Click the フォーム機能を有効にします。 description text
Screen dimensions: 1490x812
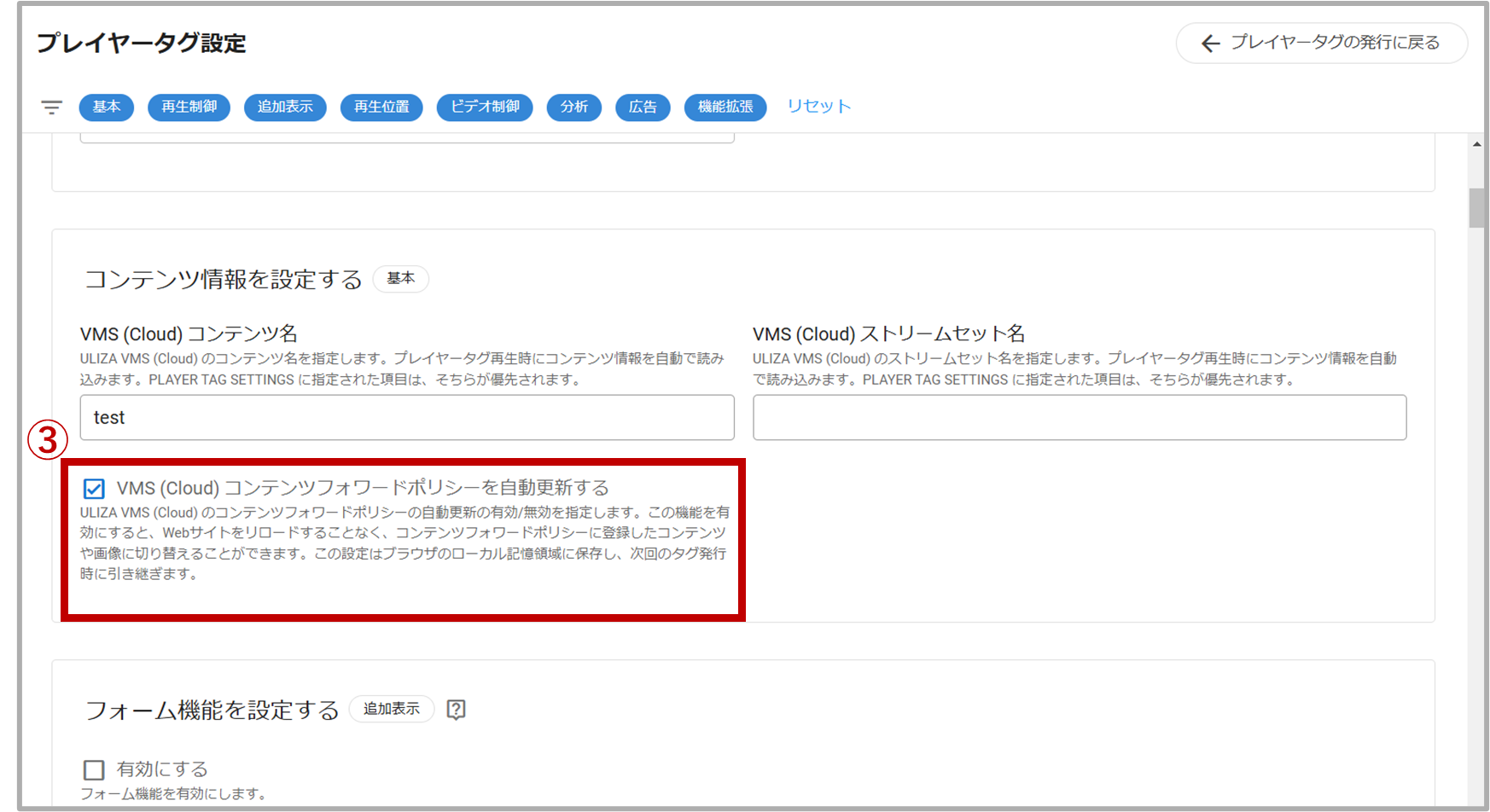[x=174, y=794]
